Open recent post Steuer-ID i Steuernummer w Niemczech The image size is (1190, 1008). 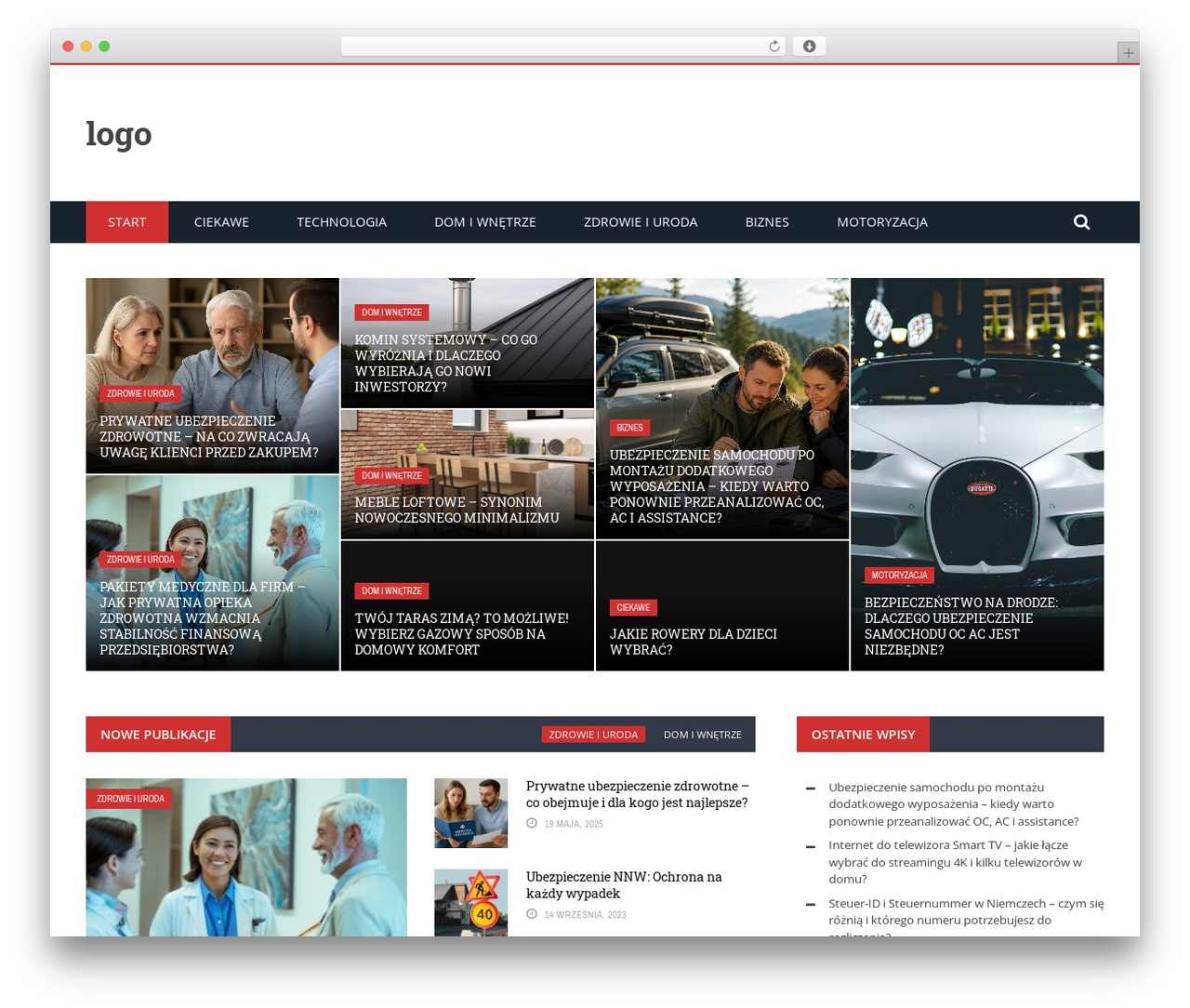966,915
